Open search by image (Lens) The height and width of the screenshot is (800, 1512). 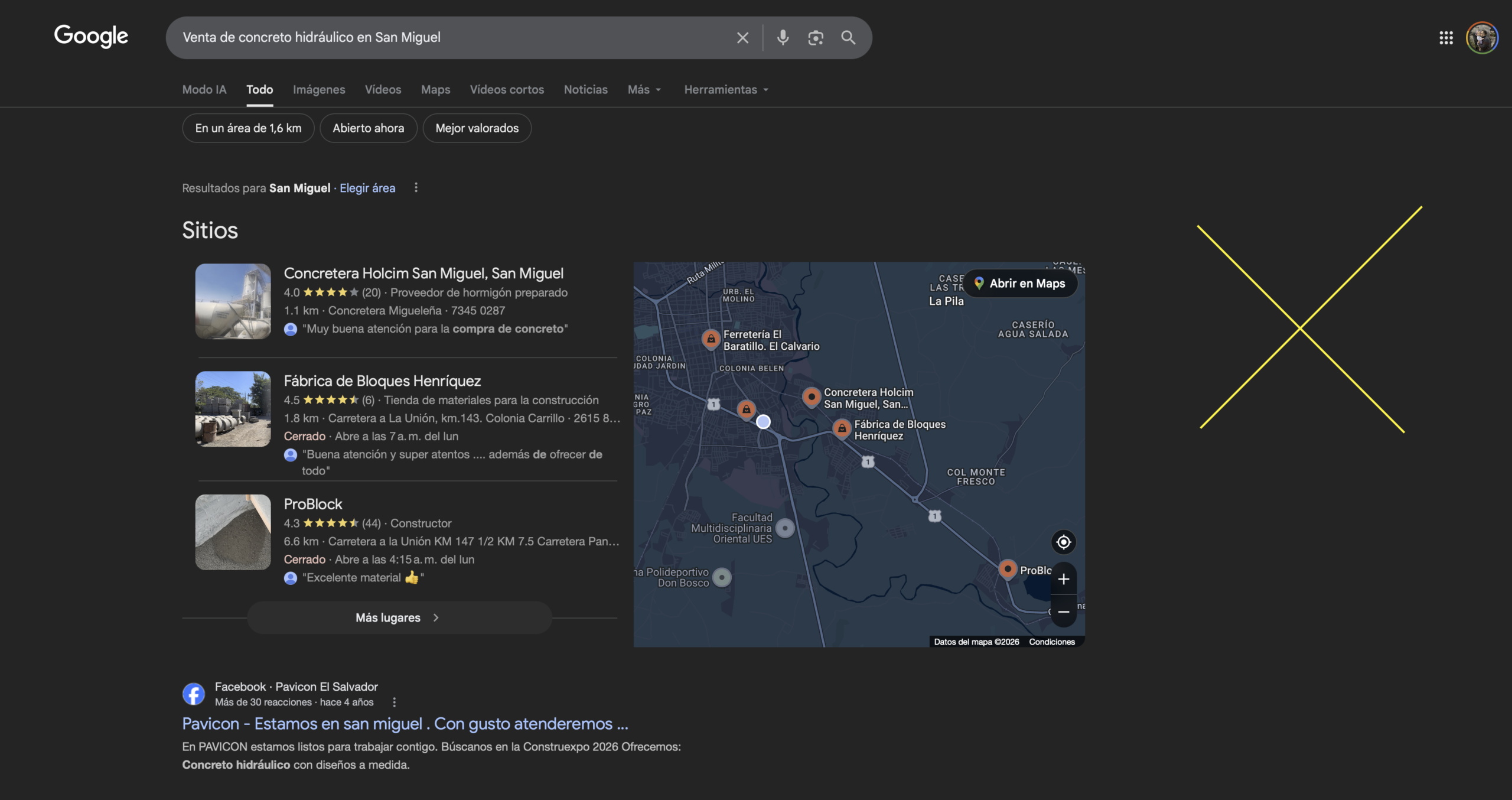pyautogui.click(x=816, y=38)
